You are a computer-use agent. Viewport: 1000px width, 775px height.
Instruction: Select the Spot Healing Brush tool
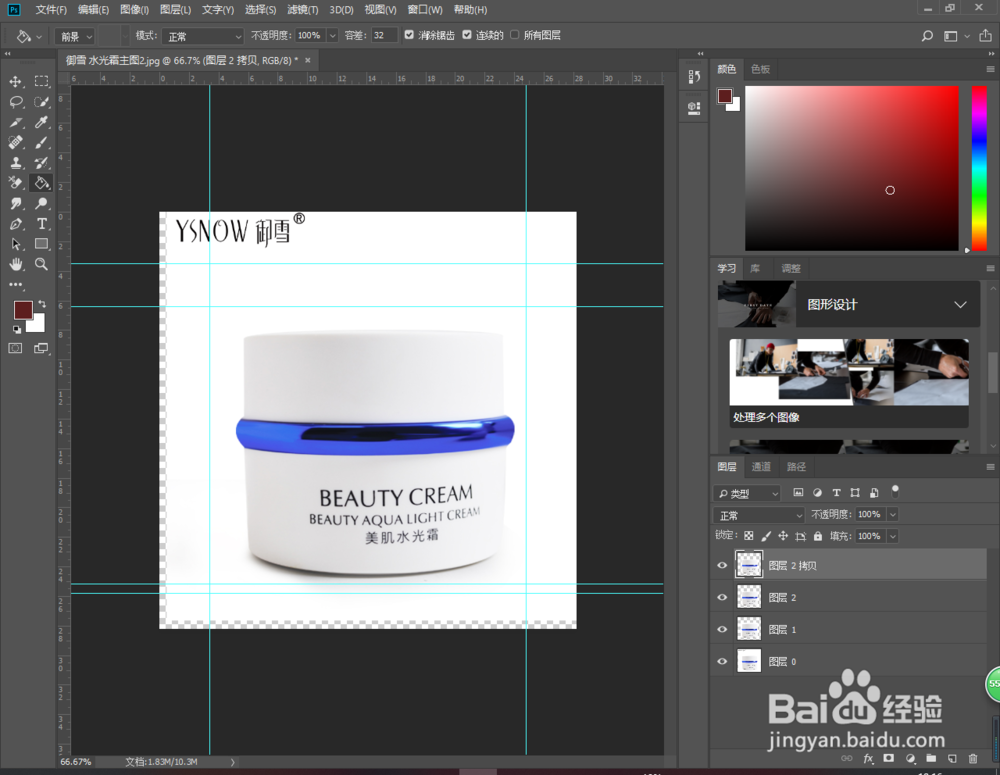(x=16, y=143)
